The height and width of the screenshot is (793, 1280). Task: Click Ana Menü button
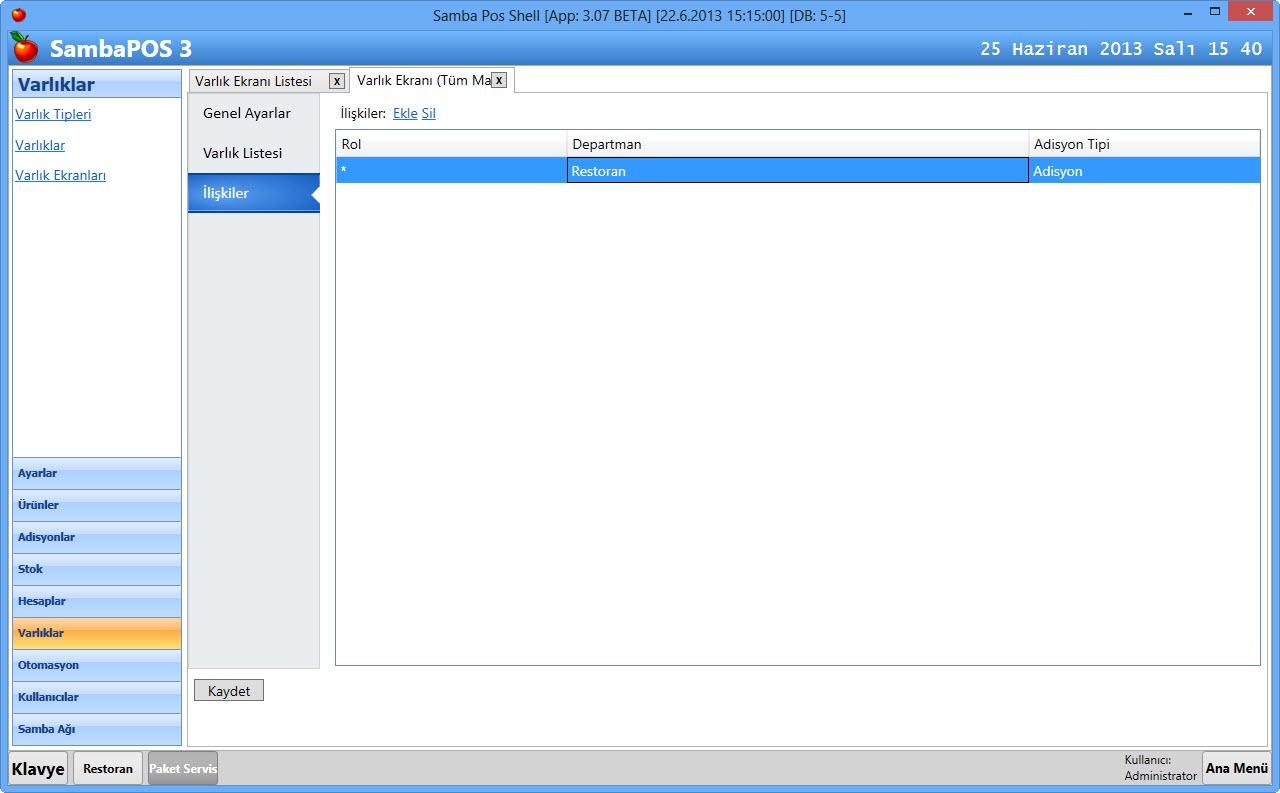[x=1236, y=768]
